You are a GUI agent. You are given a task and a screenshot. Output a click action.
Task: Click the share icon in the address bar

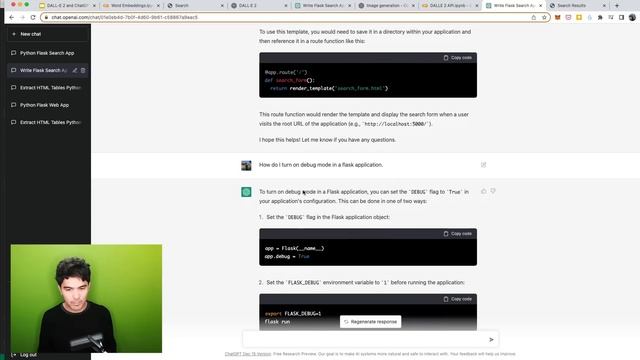click(x=533, y=18)
